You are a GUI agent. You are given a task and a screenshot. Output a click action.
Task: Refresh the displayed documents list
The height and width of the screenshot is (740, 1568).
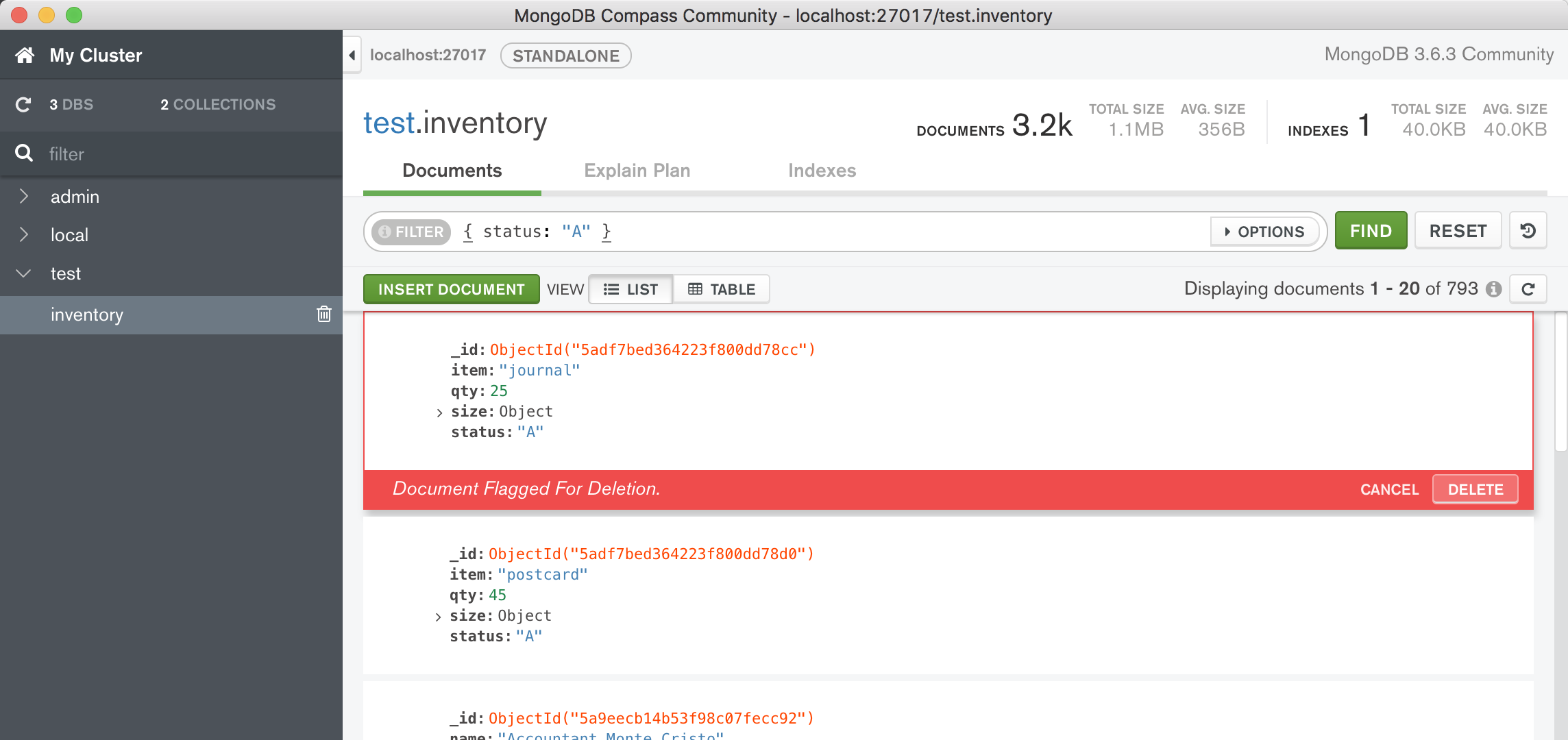click(x=1528, y=288)
